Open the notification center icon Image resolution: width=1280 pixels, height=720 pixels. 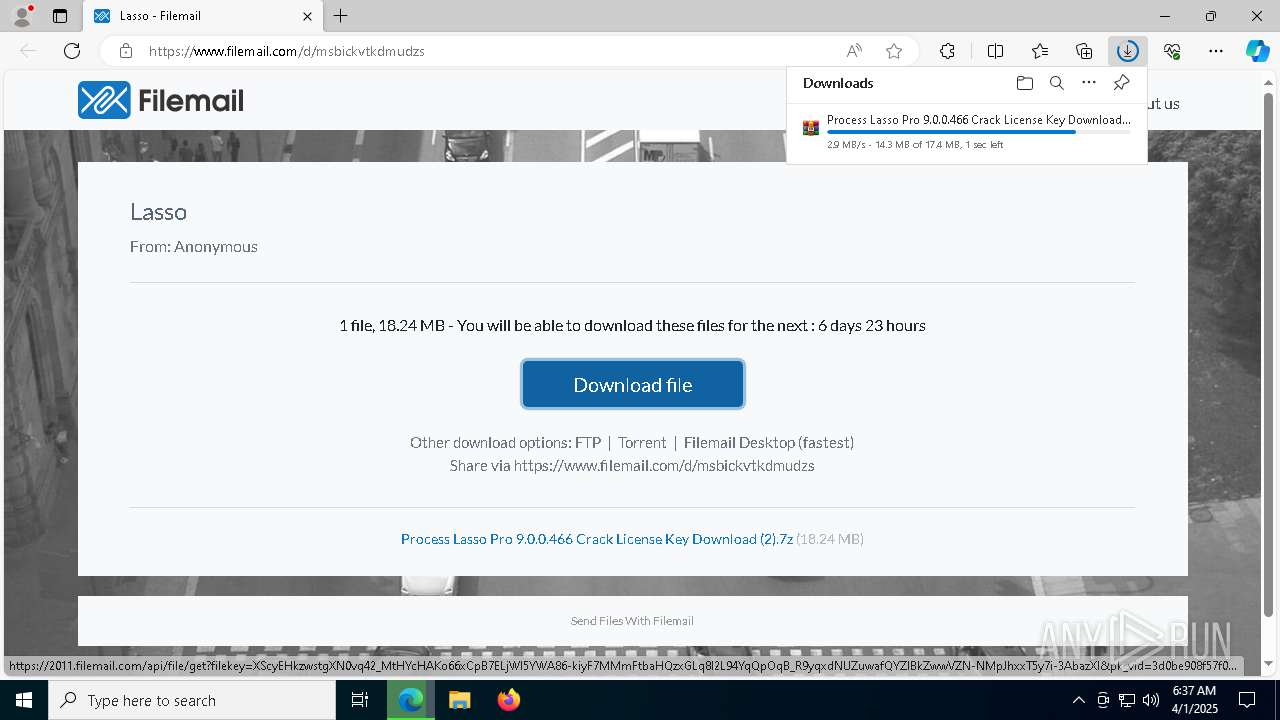click(1248, 700)
